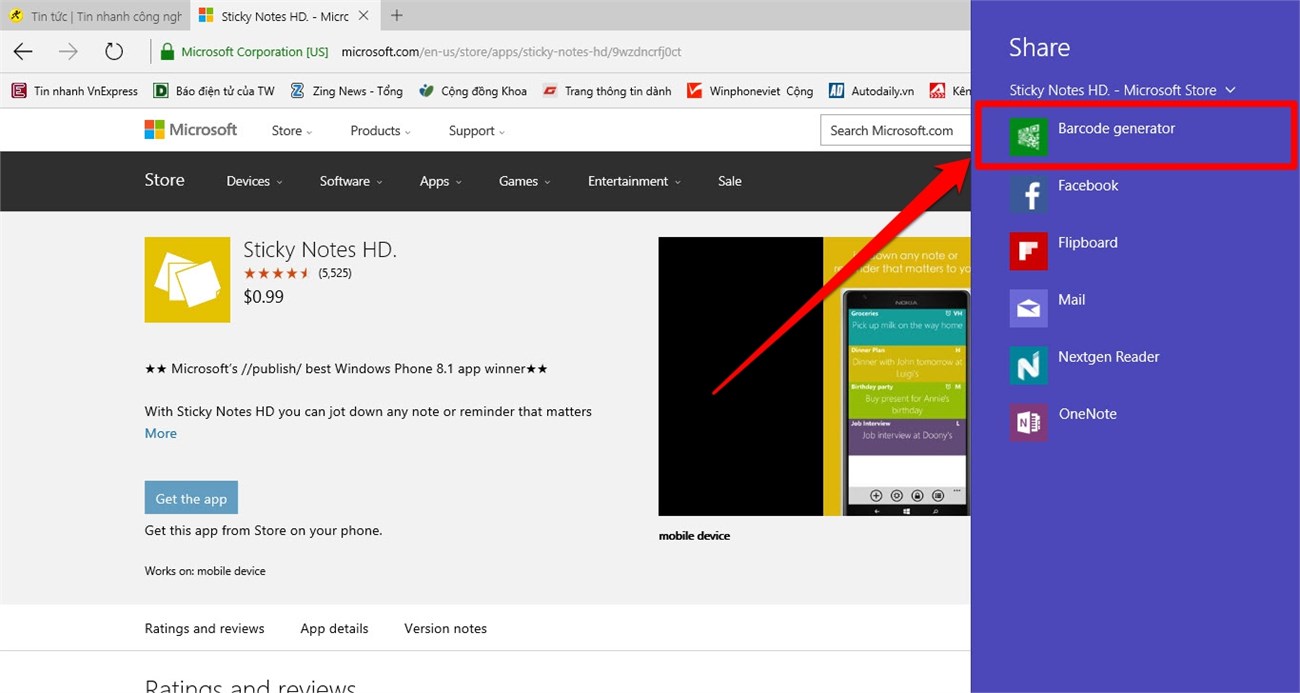The image size is (1300, 693).
Task: Open Zing News bookmark
Action: pyautogui.click(x=346, y=91)
